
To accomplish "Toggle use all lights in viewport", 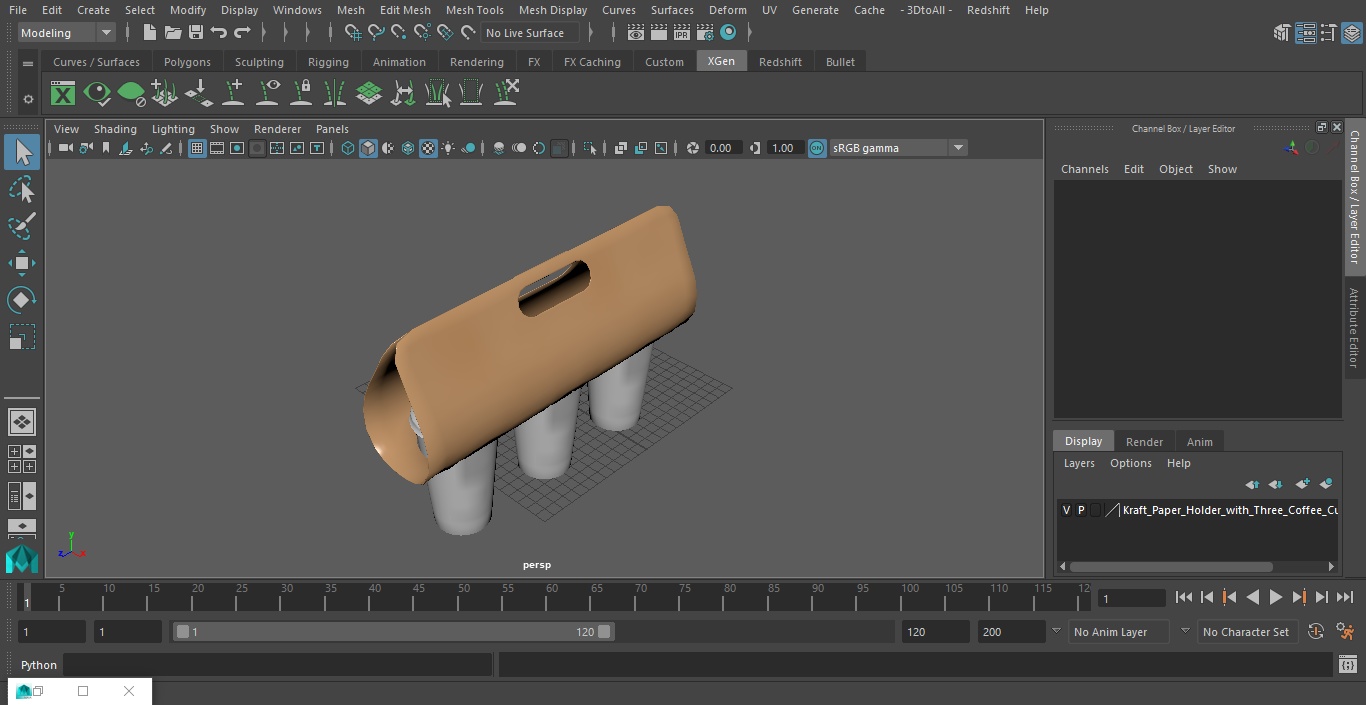I will 448,148.
